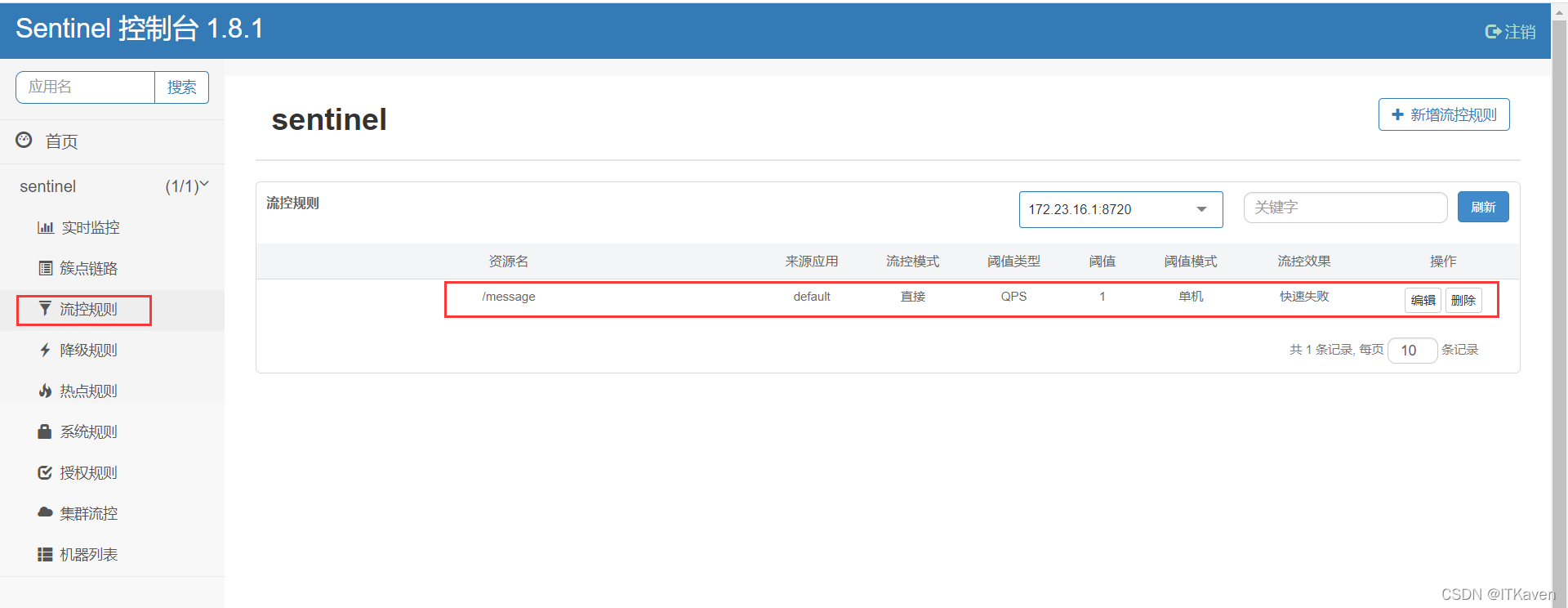Click the Sentinel 控制台 1.8.1 title
This screenshot has width=1568, height=608.
click(x=140, y=29)
